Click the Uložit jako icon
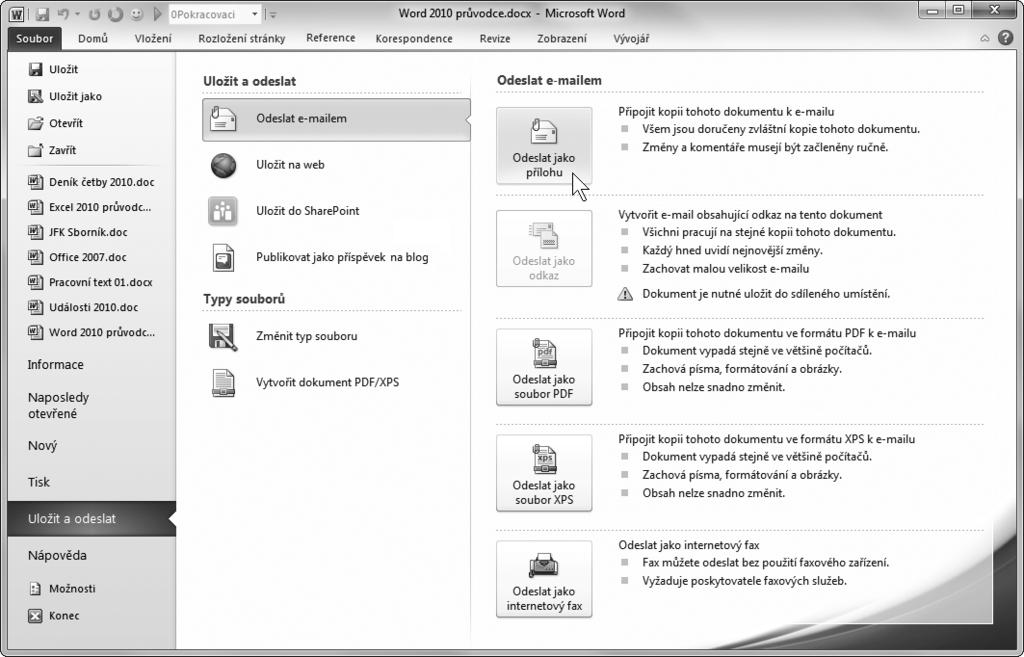This screenshot has height=657, width=1024. [x=35, y=96]
